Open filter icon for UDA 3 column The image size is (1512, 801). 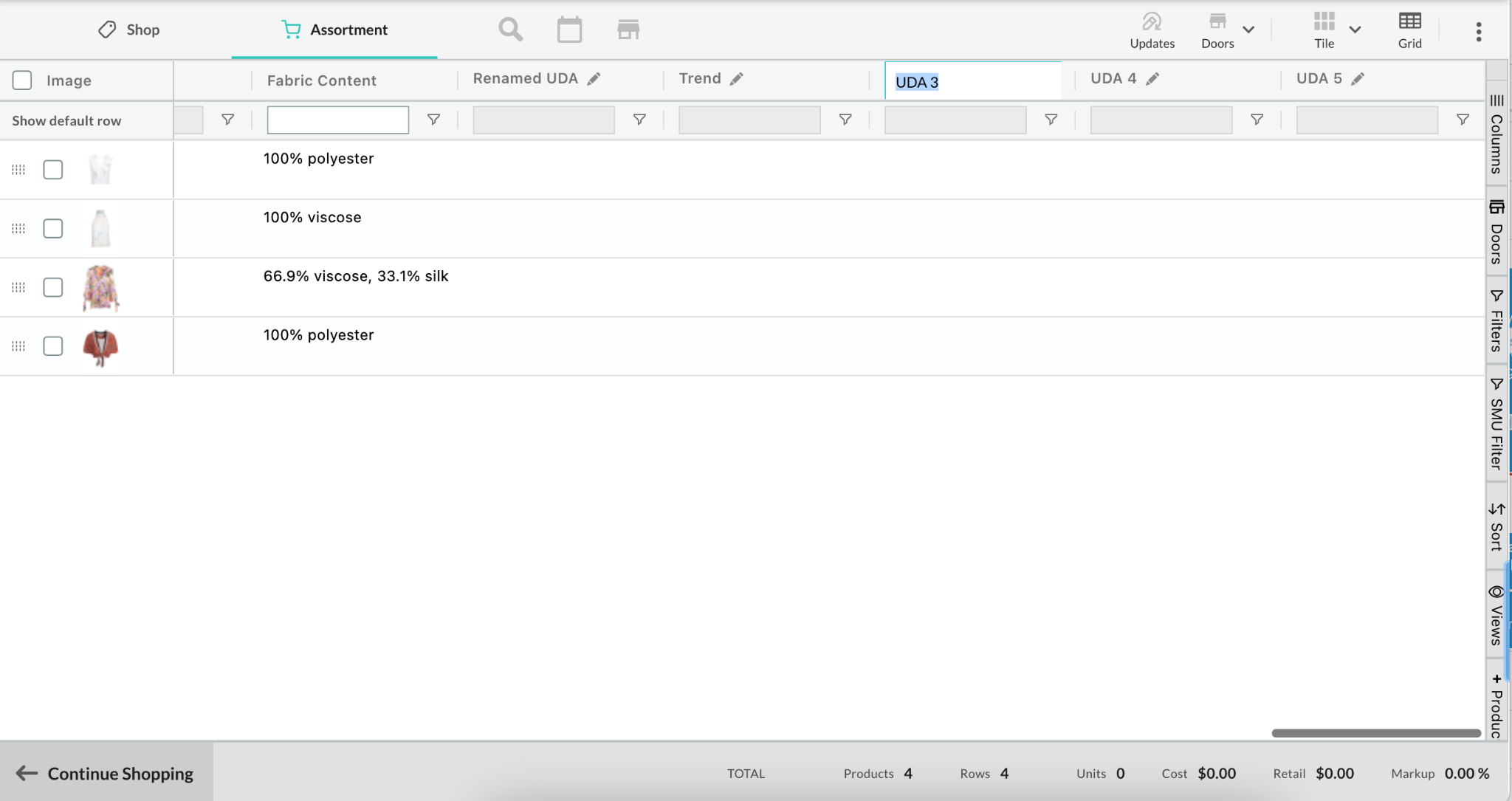[1051, 120]
